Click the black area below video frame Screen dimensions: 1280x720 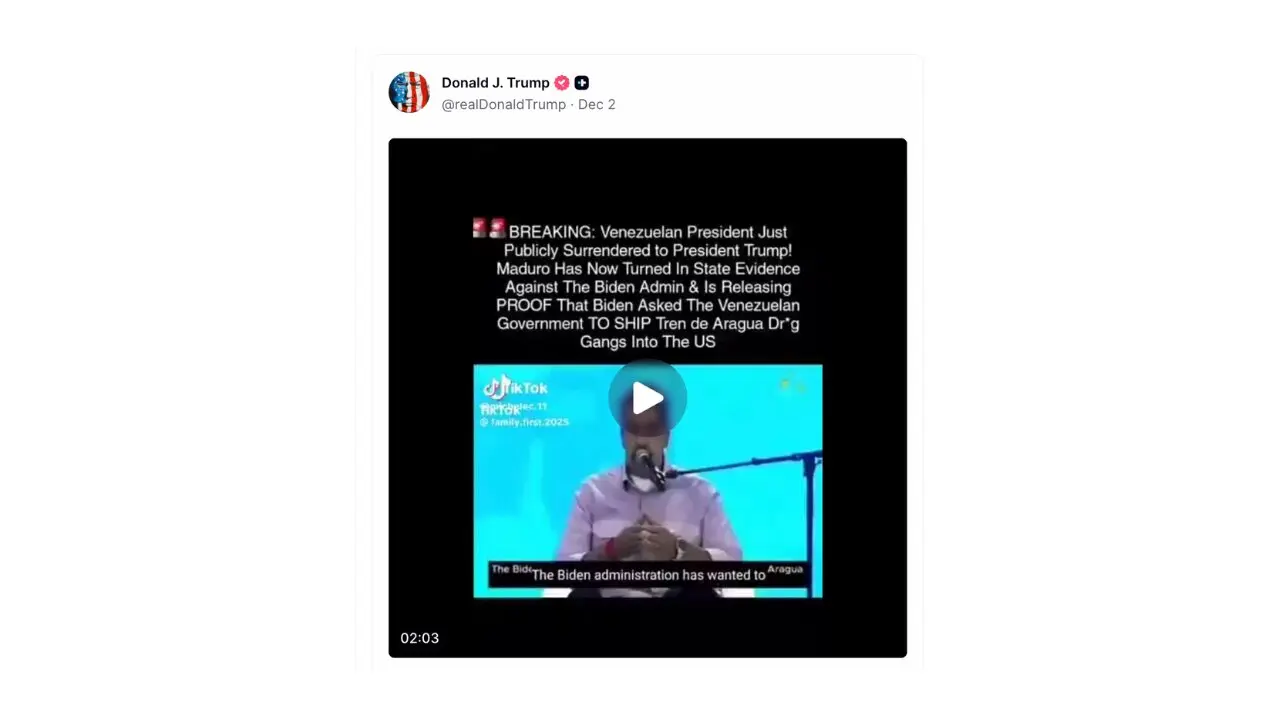(648, 627)
